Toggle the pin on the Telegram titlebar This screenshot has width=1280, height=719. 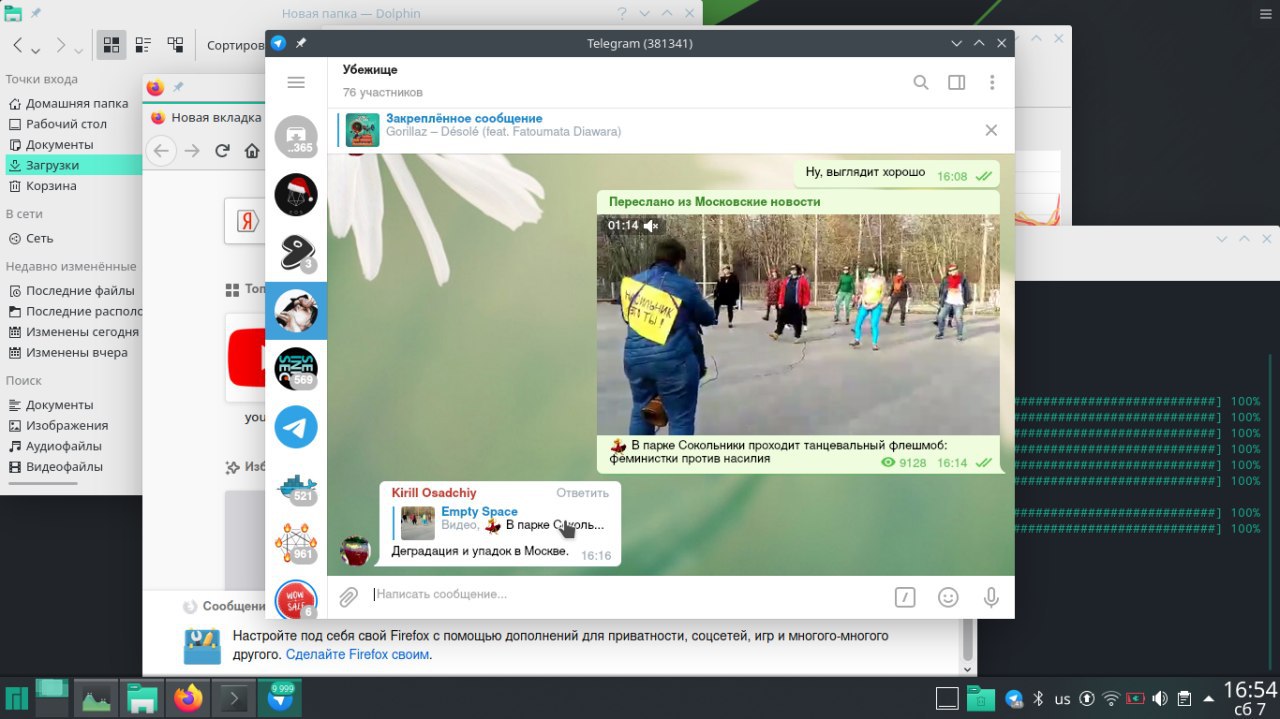[301, 43]
